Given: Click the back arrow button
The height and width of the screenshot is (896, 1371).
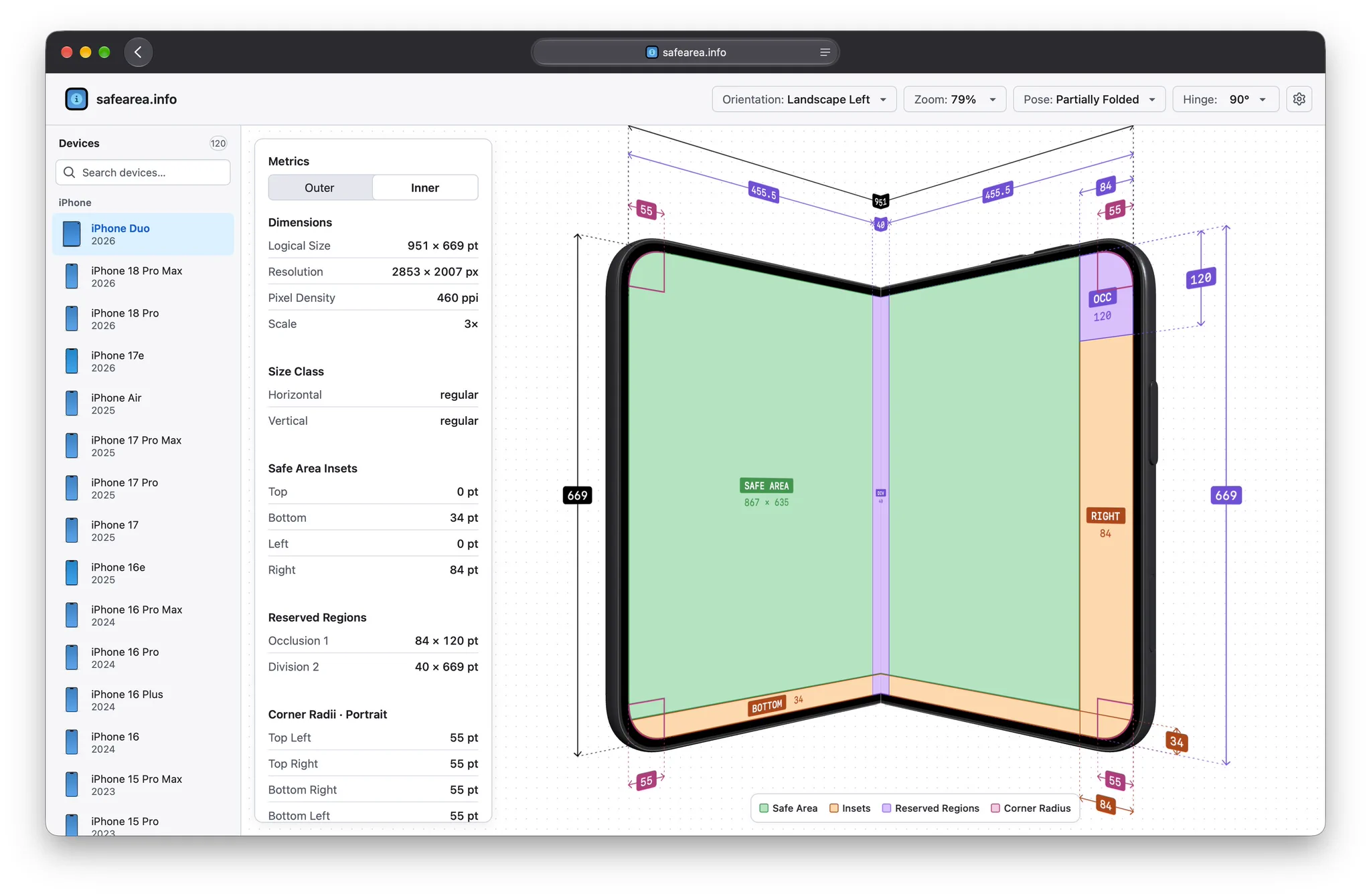Looking at the screenshot, I should (138, 52).
